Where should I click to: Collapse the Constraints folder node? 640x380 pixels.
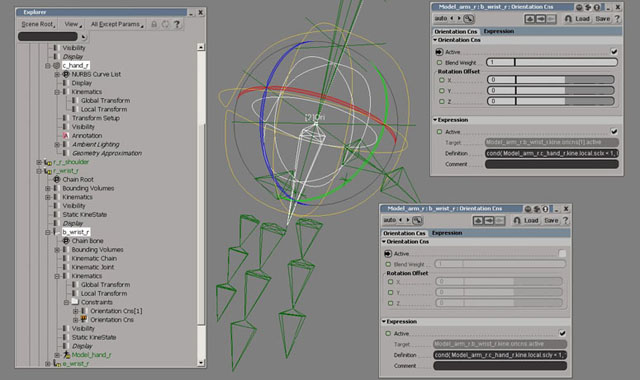pyautogui.click(x=66, y=302)
